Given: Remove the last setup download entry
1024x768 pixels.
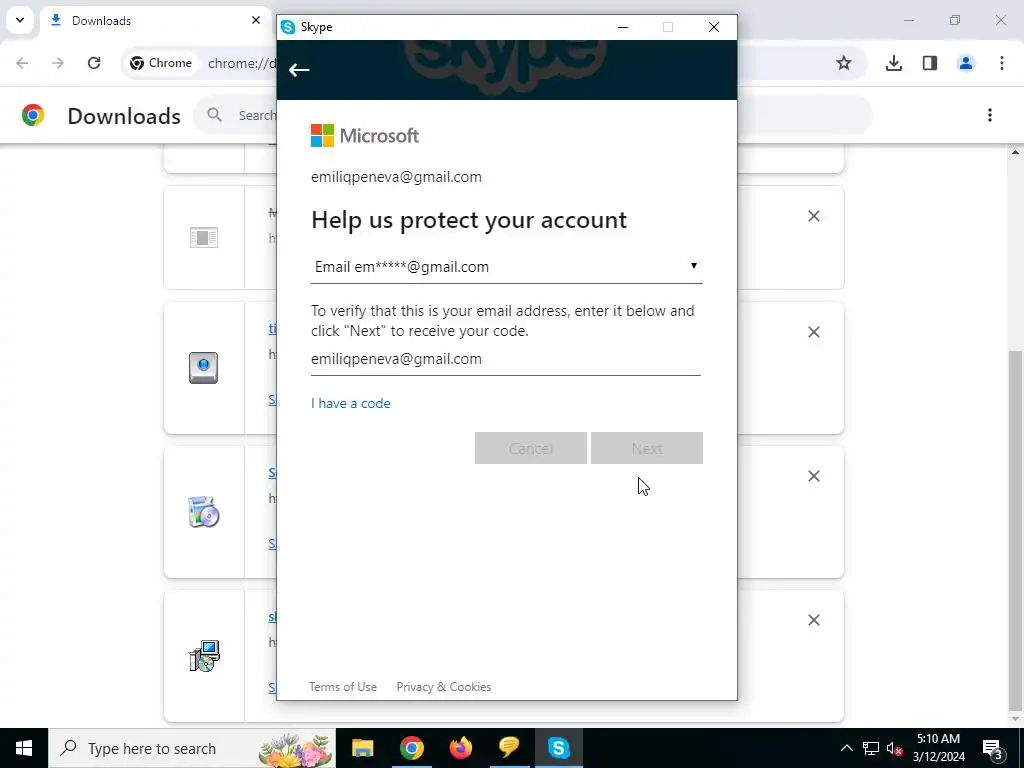Looking at the screenshot, I should [813, 620].
